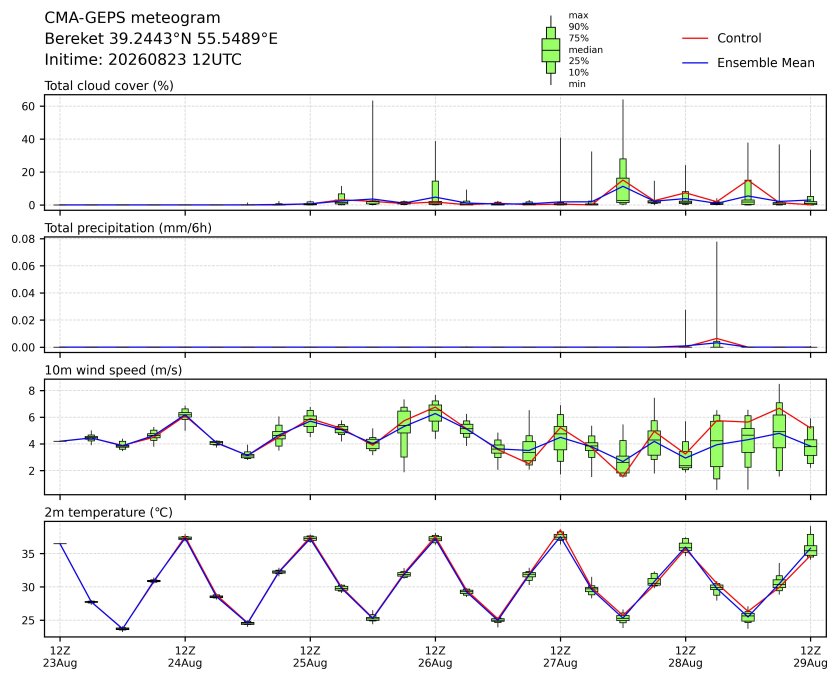Click the cloud cover box at 00Z 28Aug peak

point(623,180)
